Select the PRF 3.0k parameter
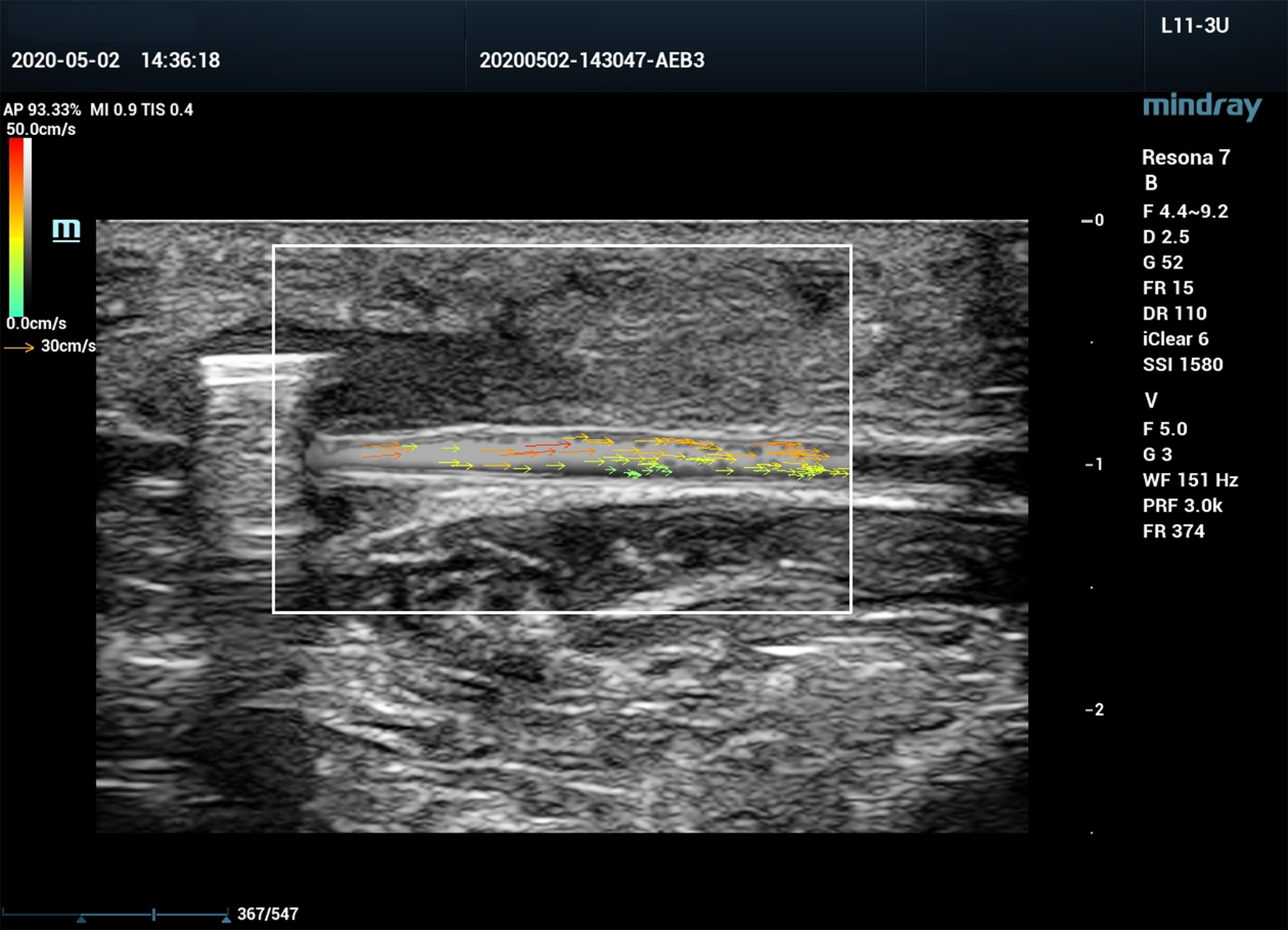1288x930 pixels. point(1182,506)
